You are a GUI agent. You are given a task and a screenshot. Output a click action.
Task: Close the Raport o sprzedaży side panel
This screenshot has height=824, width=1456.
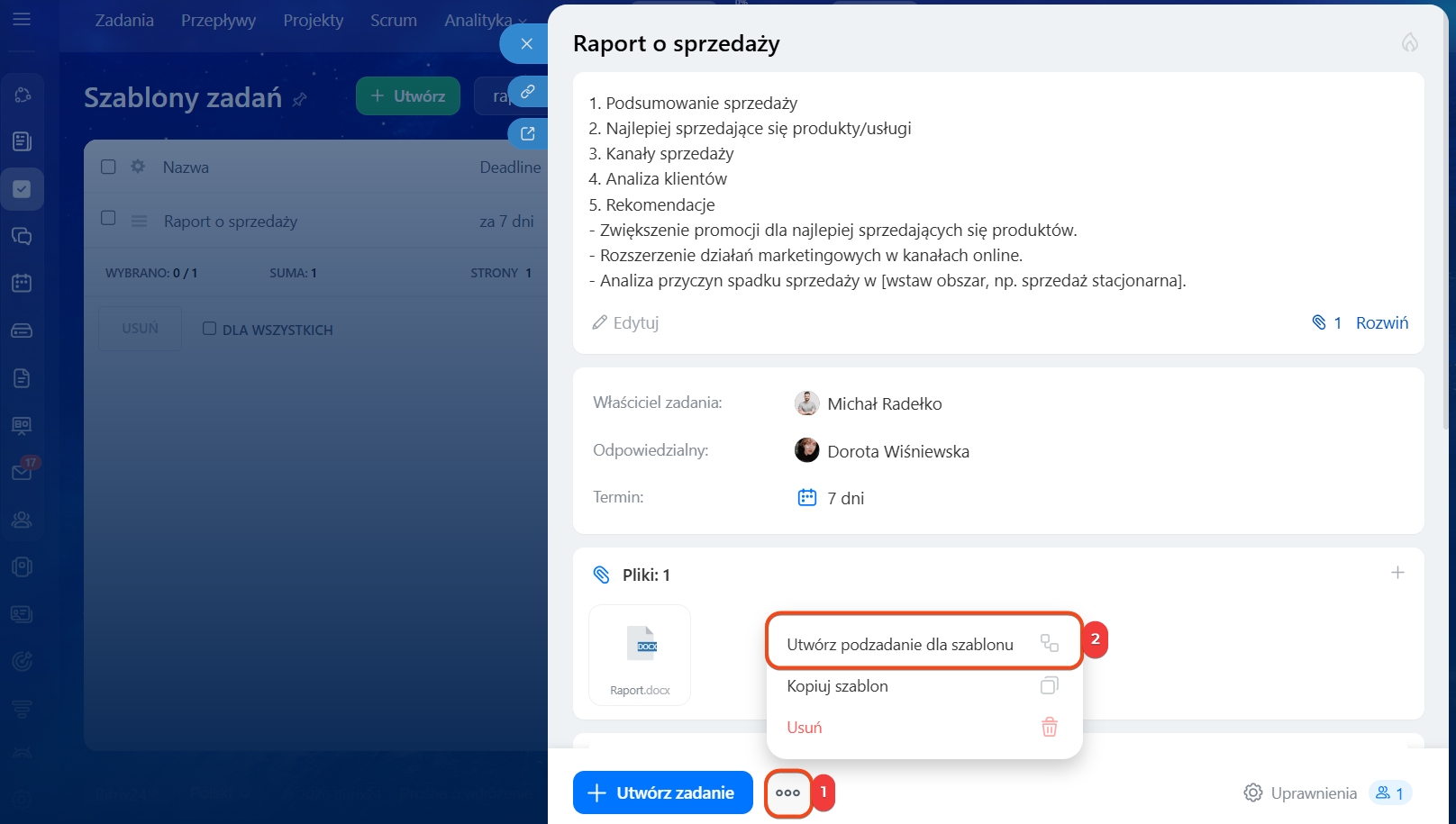[526, 43]
